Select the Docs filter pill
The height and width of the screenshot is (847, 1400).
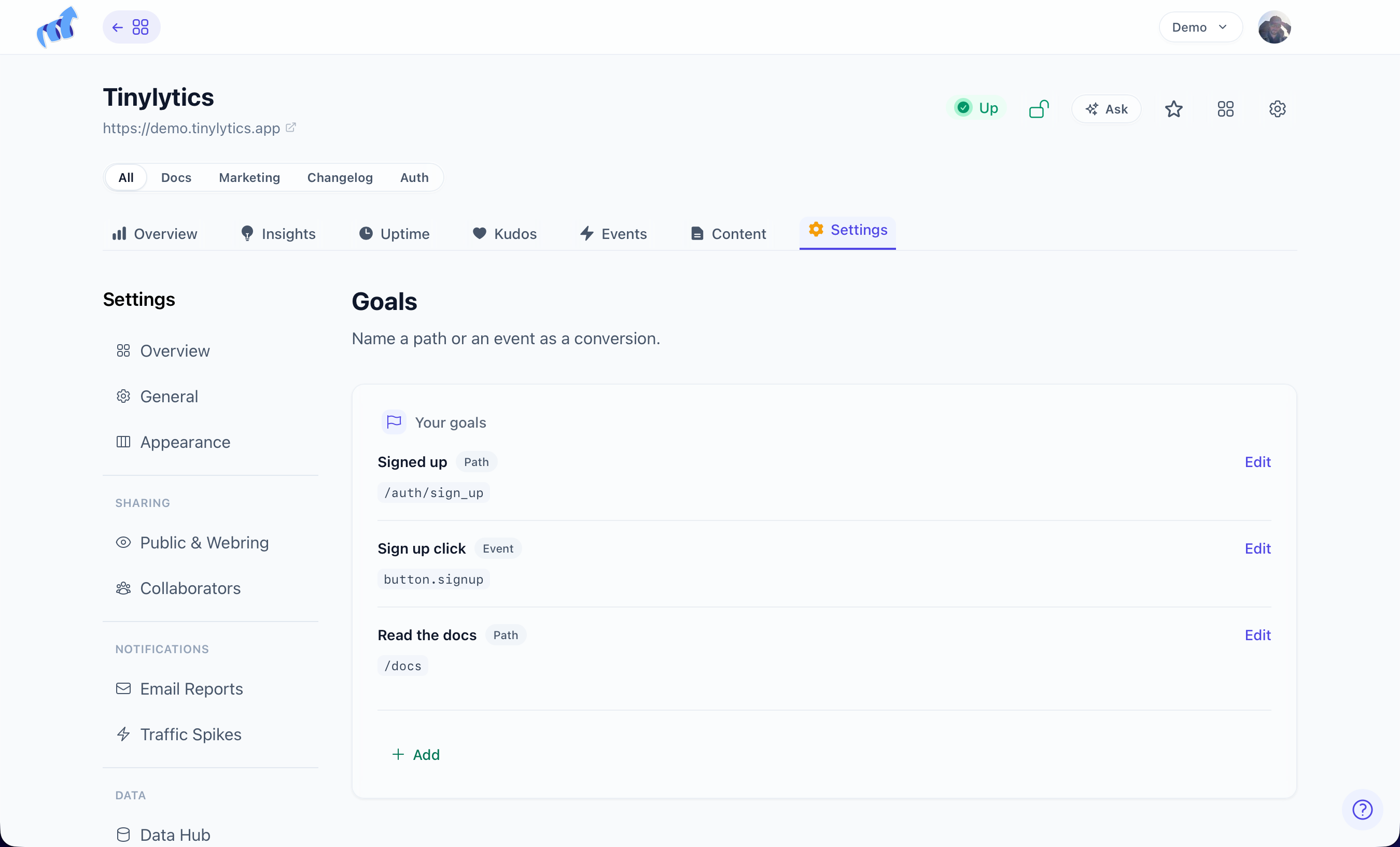[176, 177]
